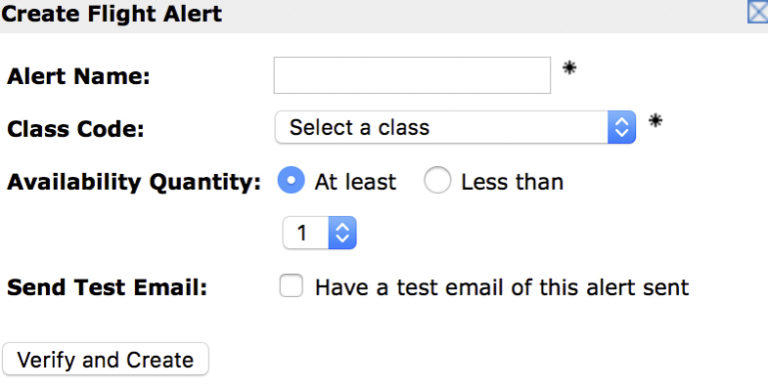Click the blue arrows on quantity selector
768x390 pixels.
(342, 233)
